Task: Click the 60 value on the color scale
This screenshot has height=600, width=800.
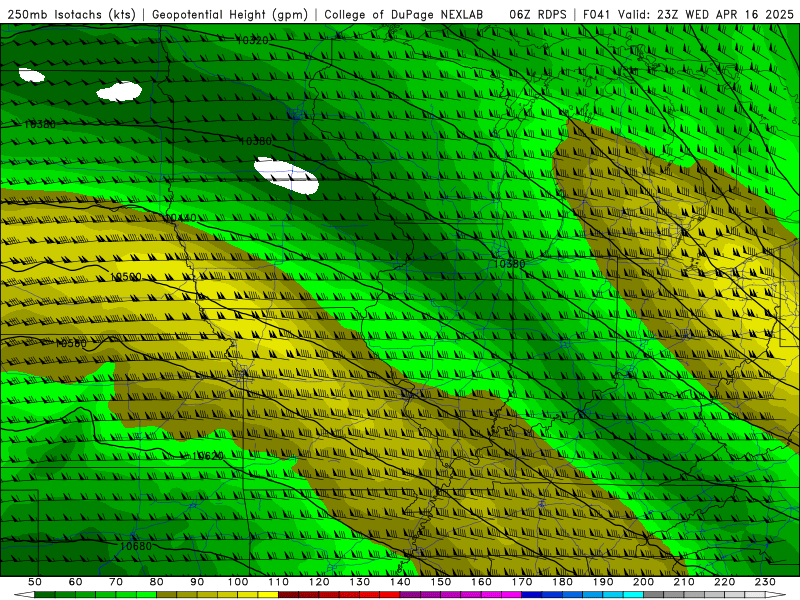Action: coord(75,582)
